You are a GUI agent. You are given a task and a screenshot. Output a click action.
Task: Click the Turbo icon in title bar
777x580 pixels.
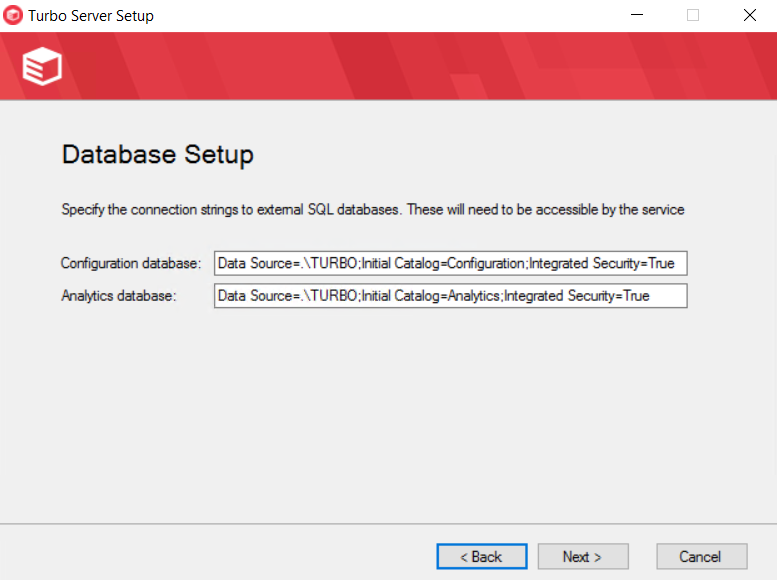point(14,16)
